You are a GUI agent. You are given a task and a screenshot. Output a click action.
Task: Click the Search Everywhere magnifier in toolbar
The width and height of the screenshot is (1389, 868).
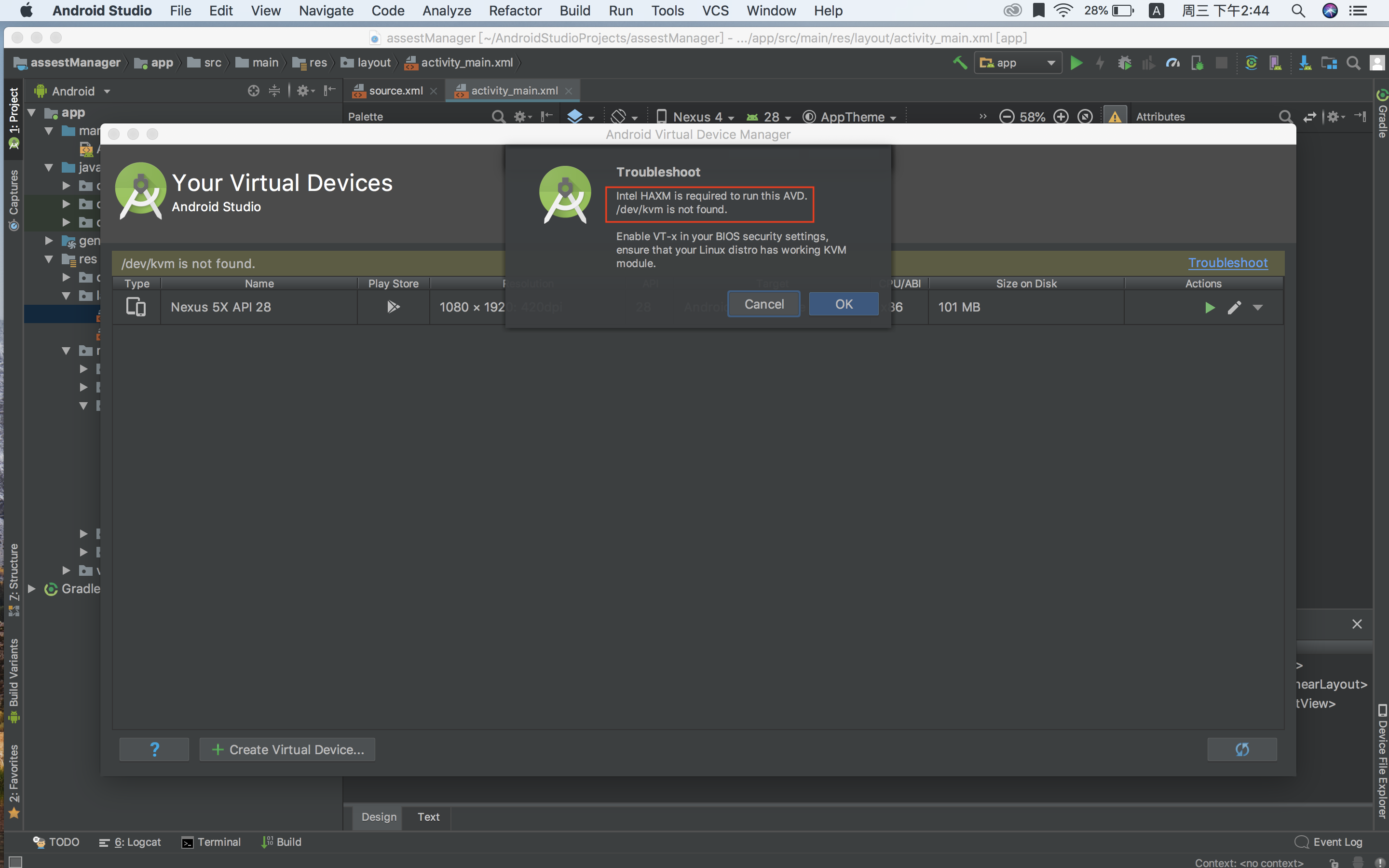(x=1353, y=63)
